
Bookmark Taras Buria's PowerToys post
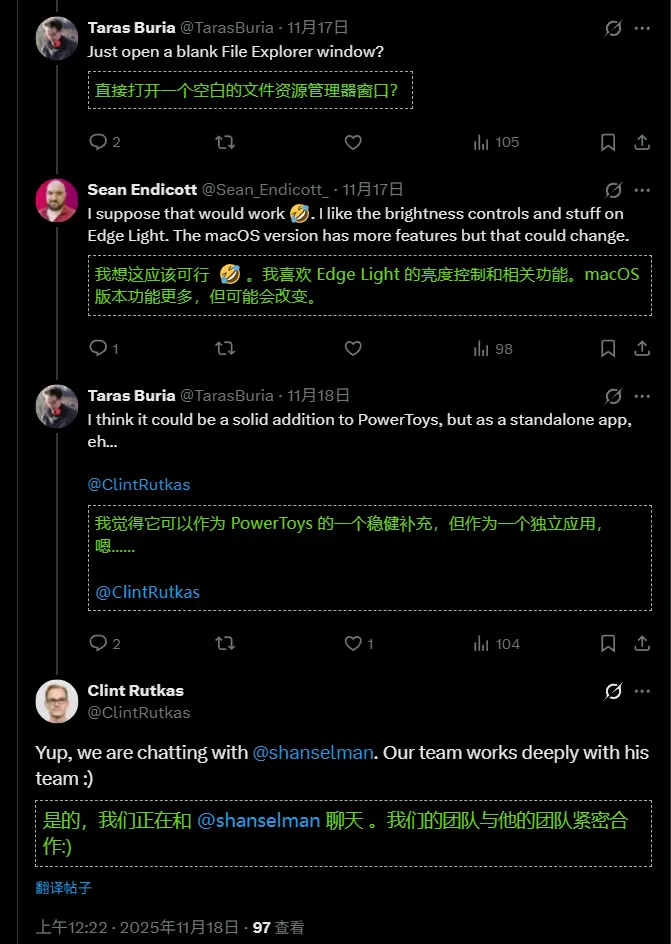point(608,643)
